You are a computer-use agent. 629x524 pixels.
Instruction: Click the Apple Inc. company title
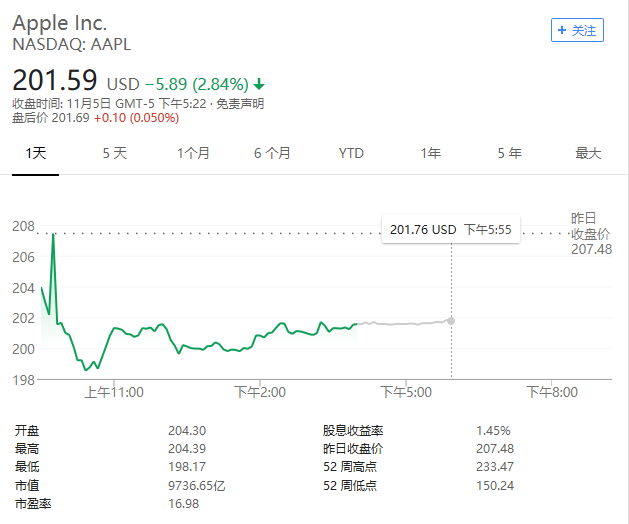pos(60,22)
